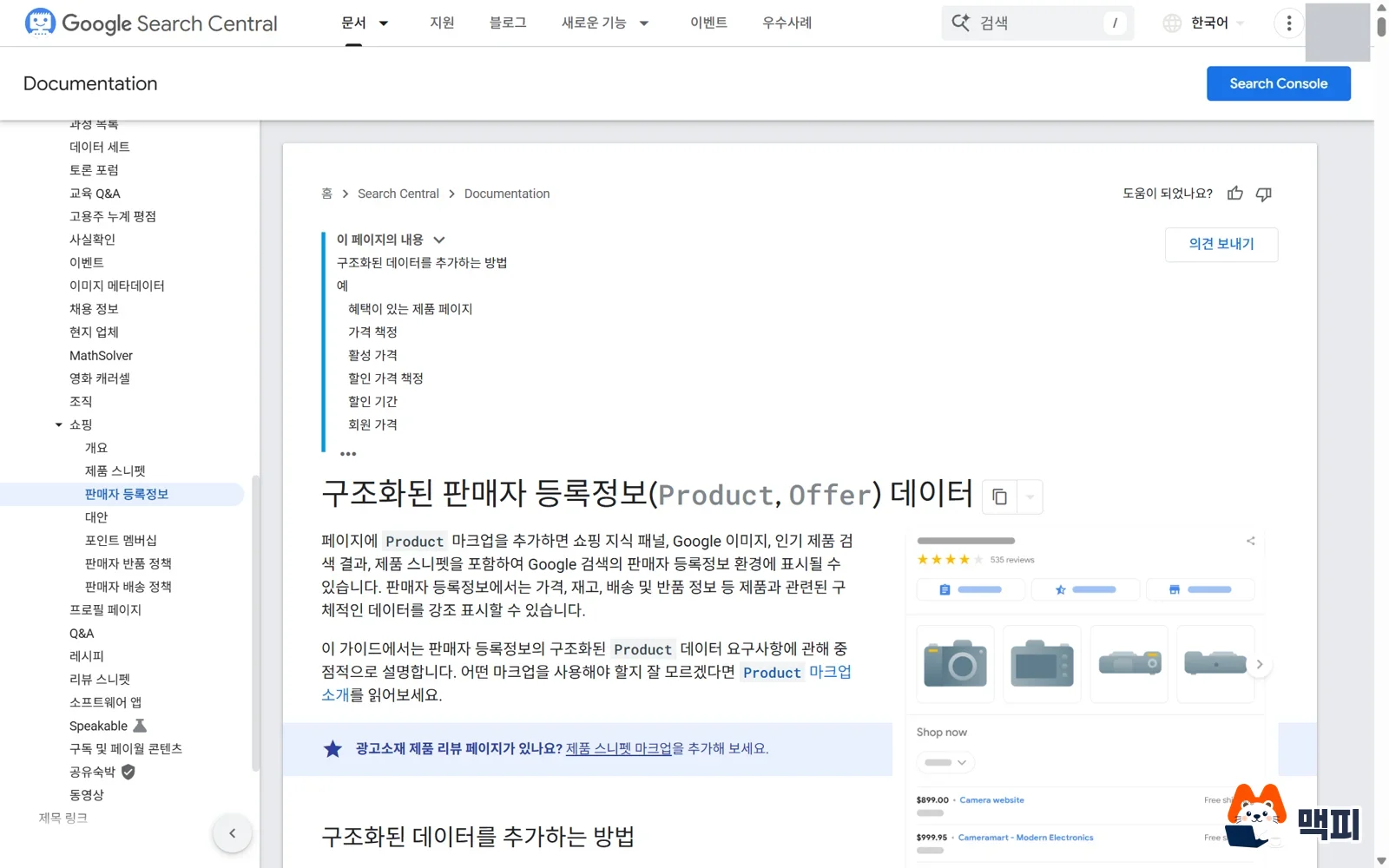Open 이미지 메타데이터 in the sidebar
Image resolution: width=1389 pixels, height=868 pixels.
[x=116, y=286]
